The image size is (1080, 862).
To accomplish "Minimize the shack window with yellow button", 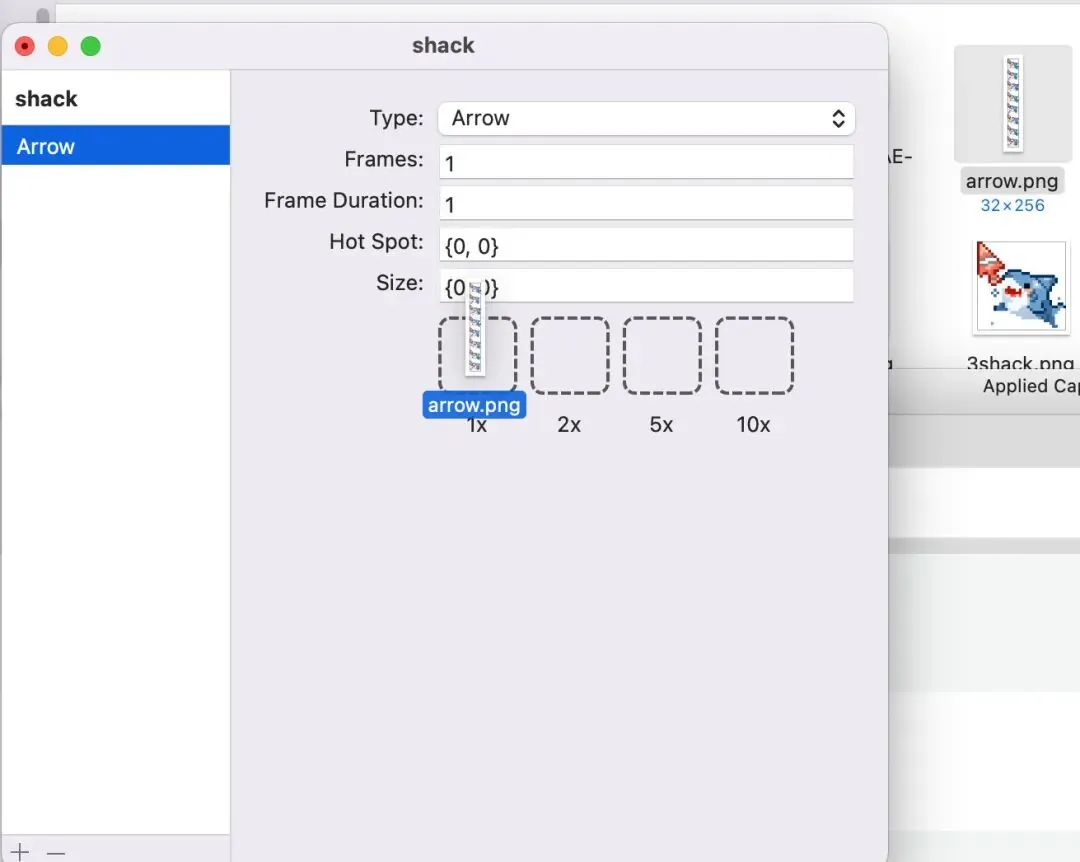I will (58, 46).
